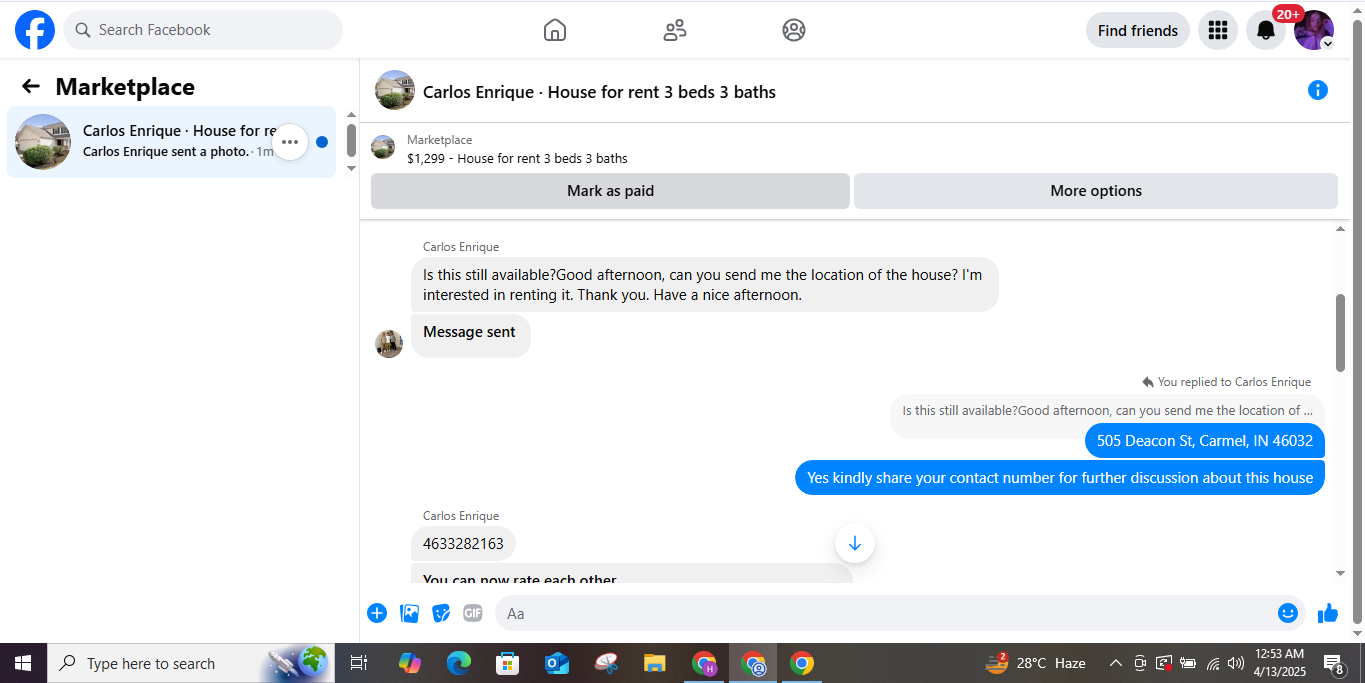Click the chat scrollbar up arrow
This screenshot has height=683, width=1365.
1341,229
